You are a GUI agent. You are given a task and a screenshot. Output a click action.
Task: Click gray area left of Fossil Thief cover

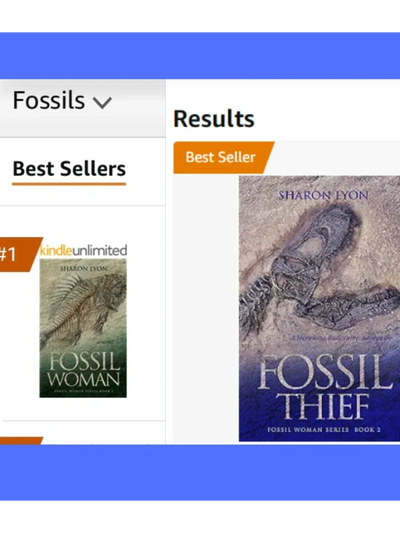[x=206, y=308]
